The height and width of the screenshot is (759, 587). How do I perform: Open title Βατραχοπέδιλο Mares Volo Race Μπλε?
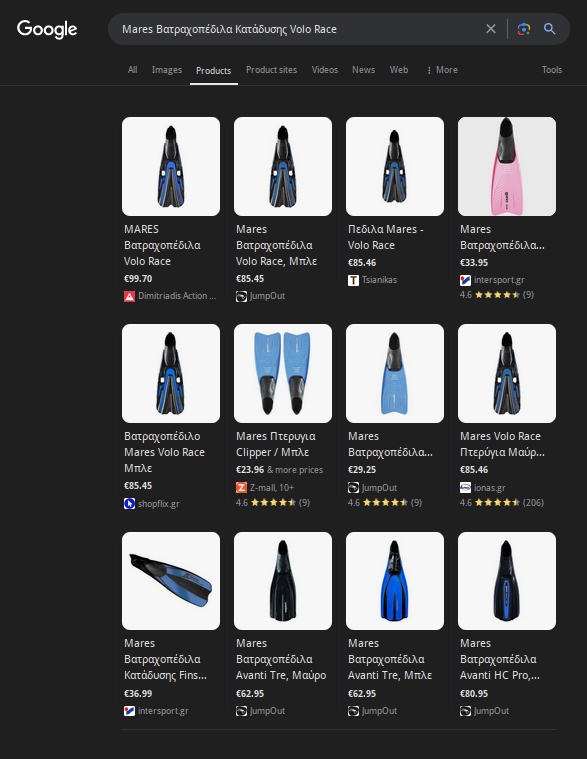tap(164, 452)
